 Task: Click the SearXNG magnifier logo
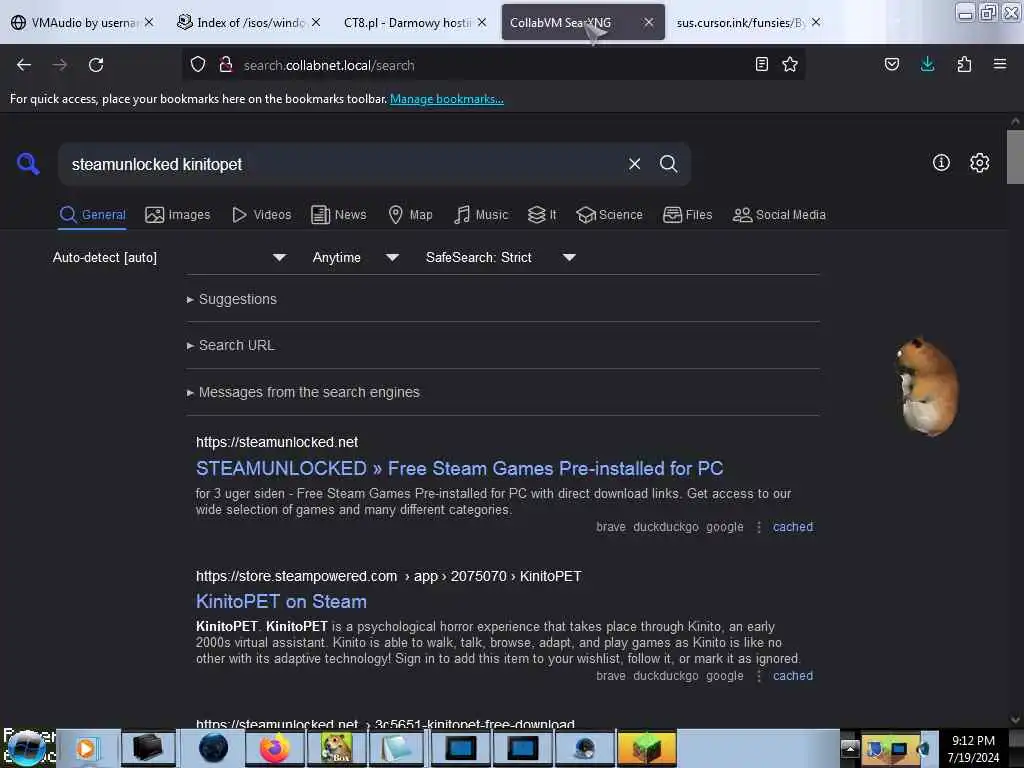pyautogui.click(x=27, y=163)
